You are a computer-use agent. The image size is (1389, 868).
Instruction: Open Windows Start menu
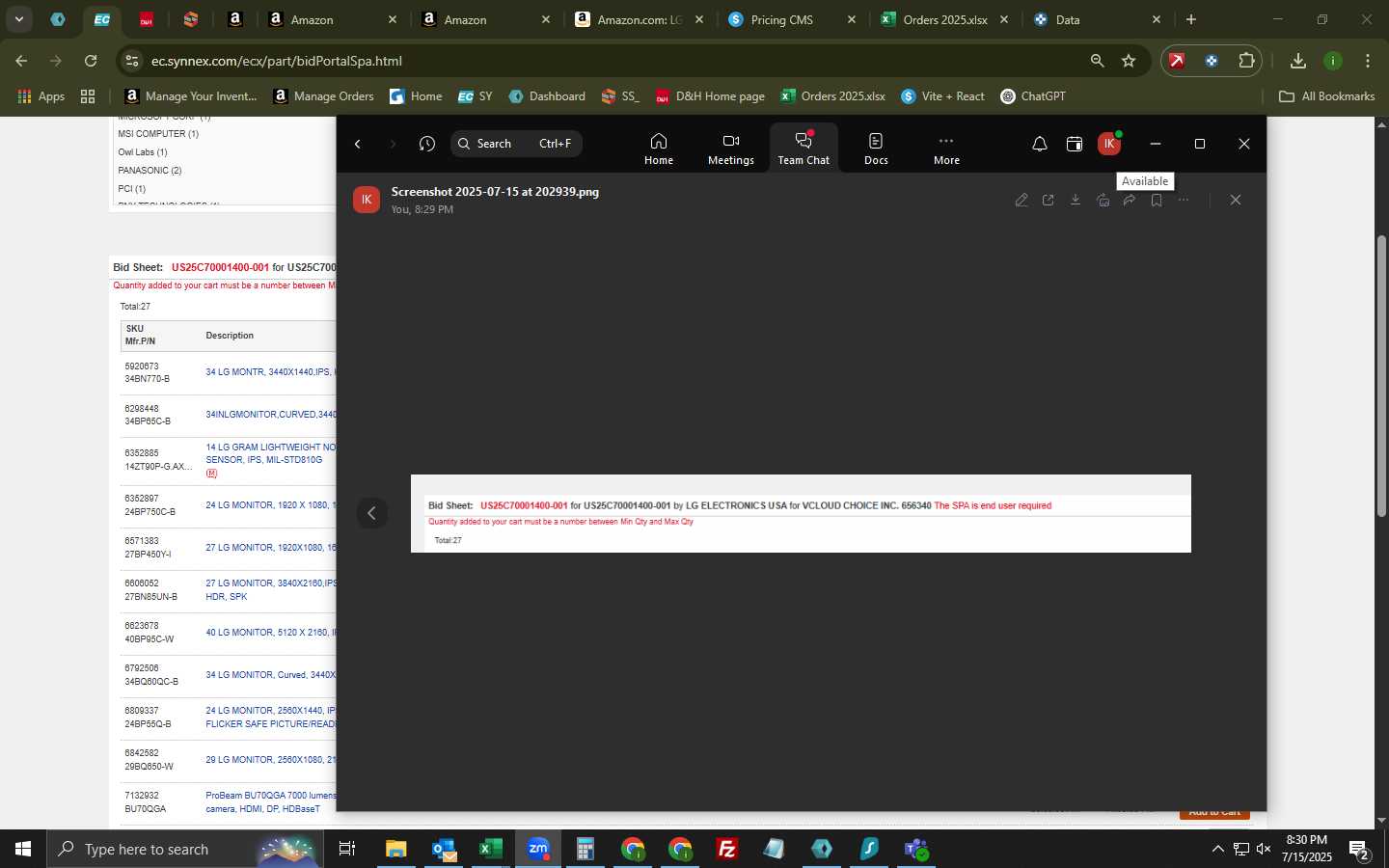pyautogui.click(x=23, y=849)
